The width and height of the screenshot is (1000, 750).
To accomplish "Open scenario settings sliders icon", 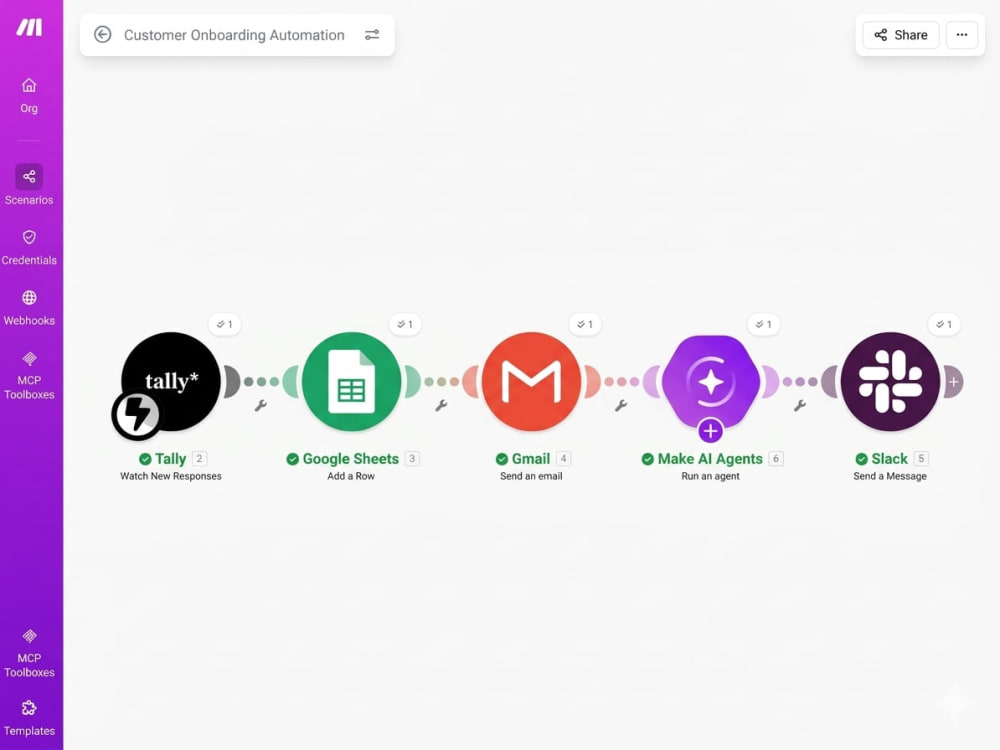I will 372,34.
